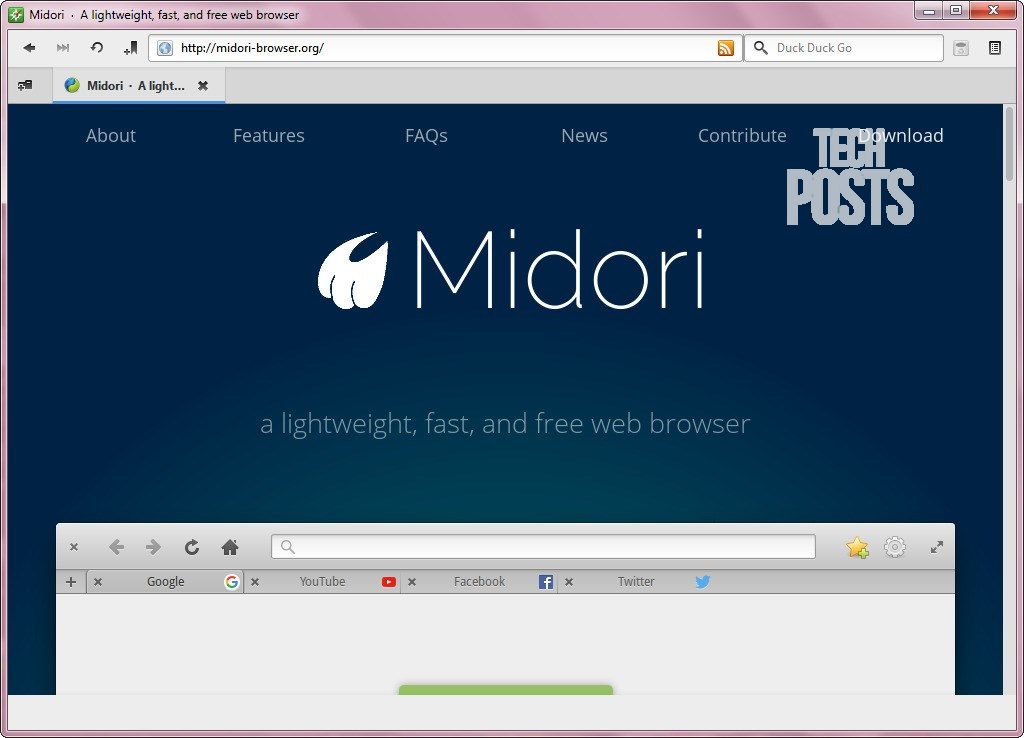Focus the URL address field
1024x738 pixels.
tap(445, 48)
